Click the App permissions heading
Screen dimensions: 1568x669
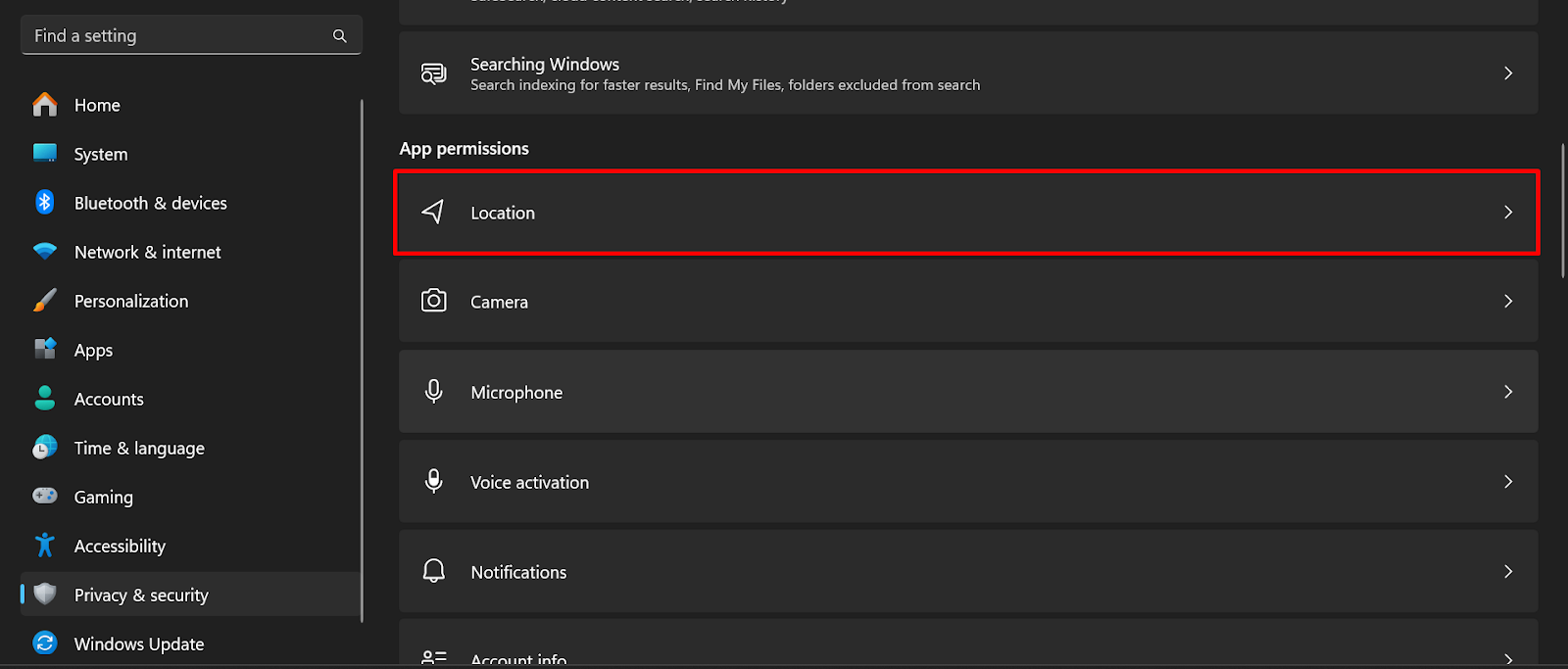click(x=464, y=148)
